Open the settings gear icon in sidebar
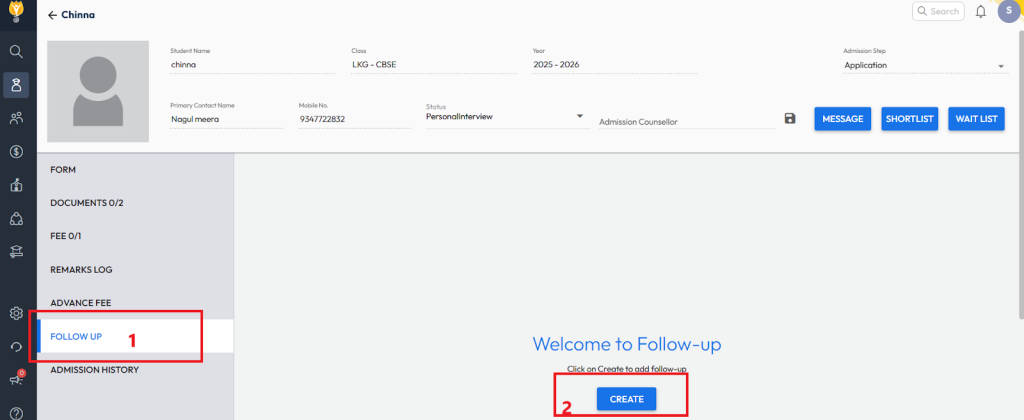Image resolution: width=1024 pixels, height=420 pixels. pyautogui.click(x=16, y=313)
